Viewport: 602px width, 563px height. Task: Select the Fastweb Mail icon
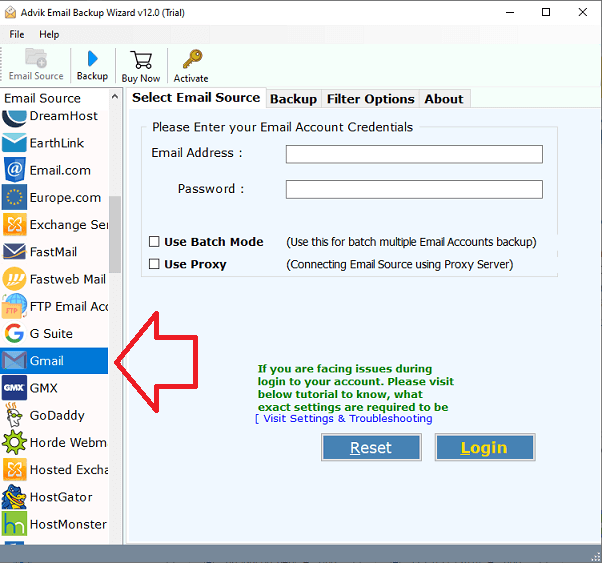(x=14, y=279)
